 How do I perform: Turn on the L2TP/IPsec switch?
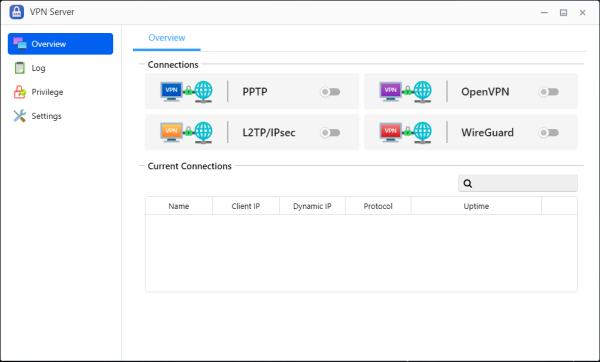(330, 132)
